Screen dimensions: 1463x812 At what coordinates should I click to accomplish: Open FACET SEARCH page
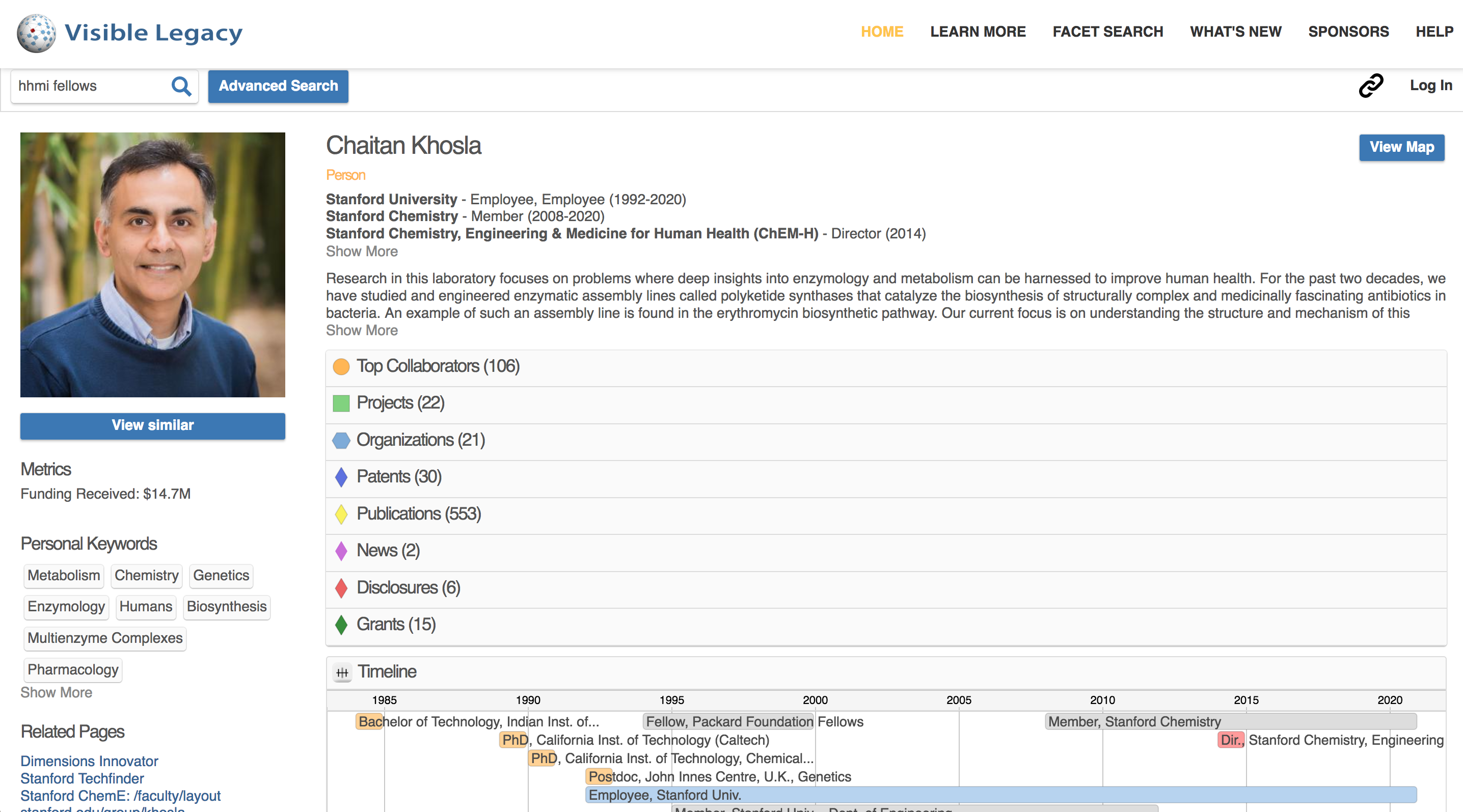(x=1107, y=32)
